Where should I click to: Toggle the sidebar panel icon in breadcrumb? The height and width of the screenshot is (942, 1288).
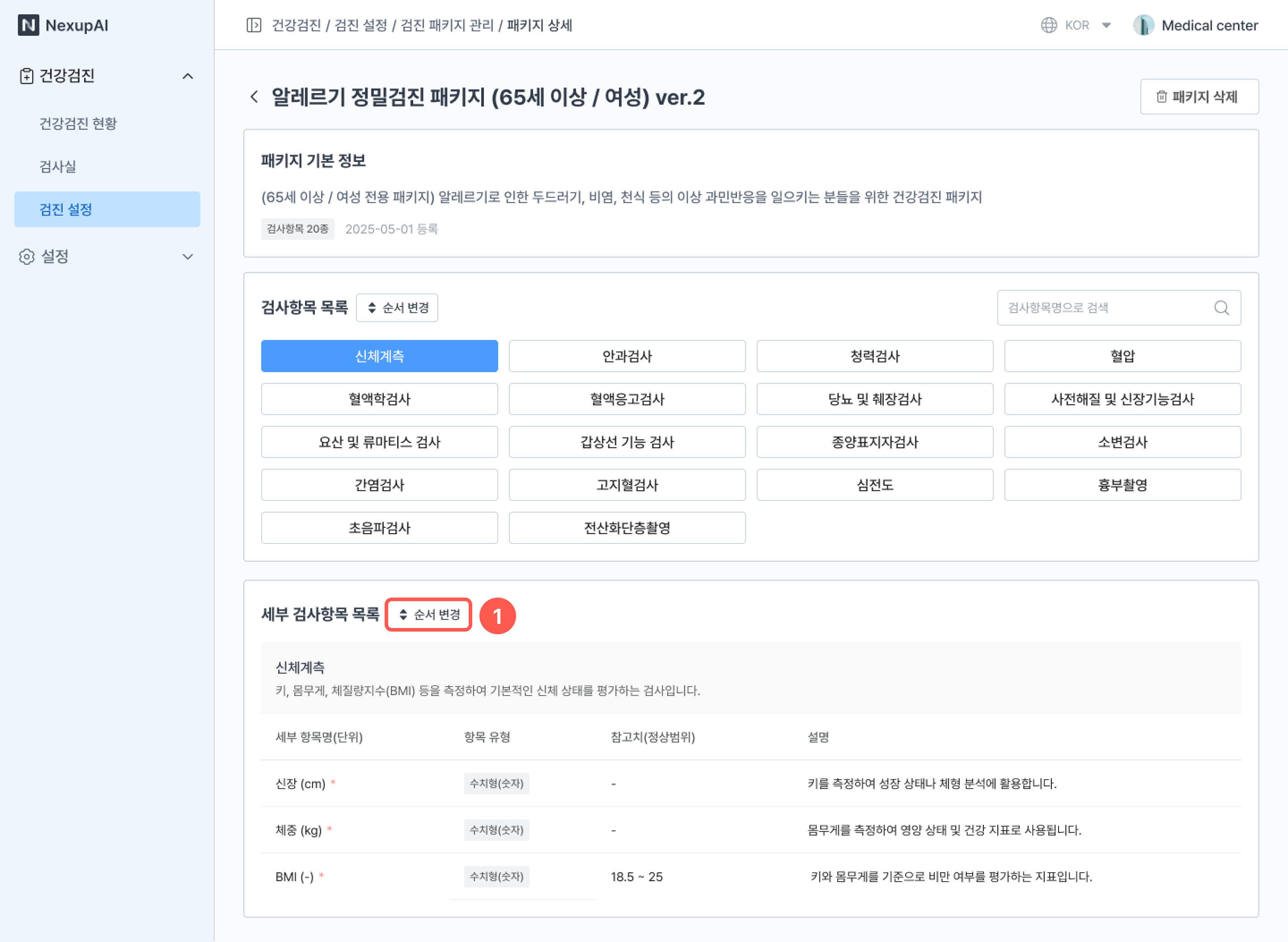click(254, 25)
